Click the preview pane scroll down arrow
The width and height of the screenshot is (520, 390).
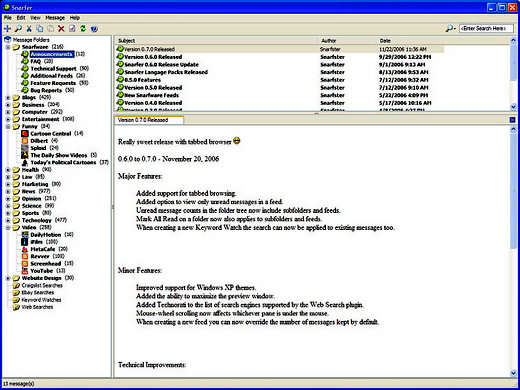pyautogui.click(x=513, y=373)
